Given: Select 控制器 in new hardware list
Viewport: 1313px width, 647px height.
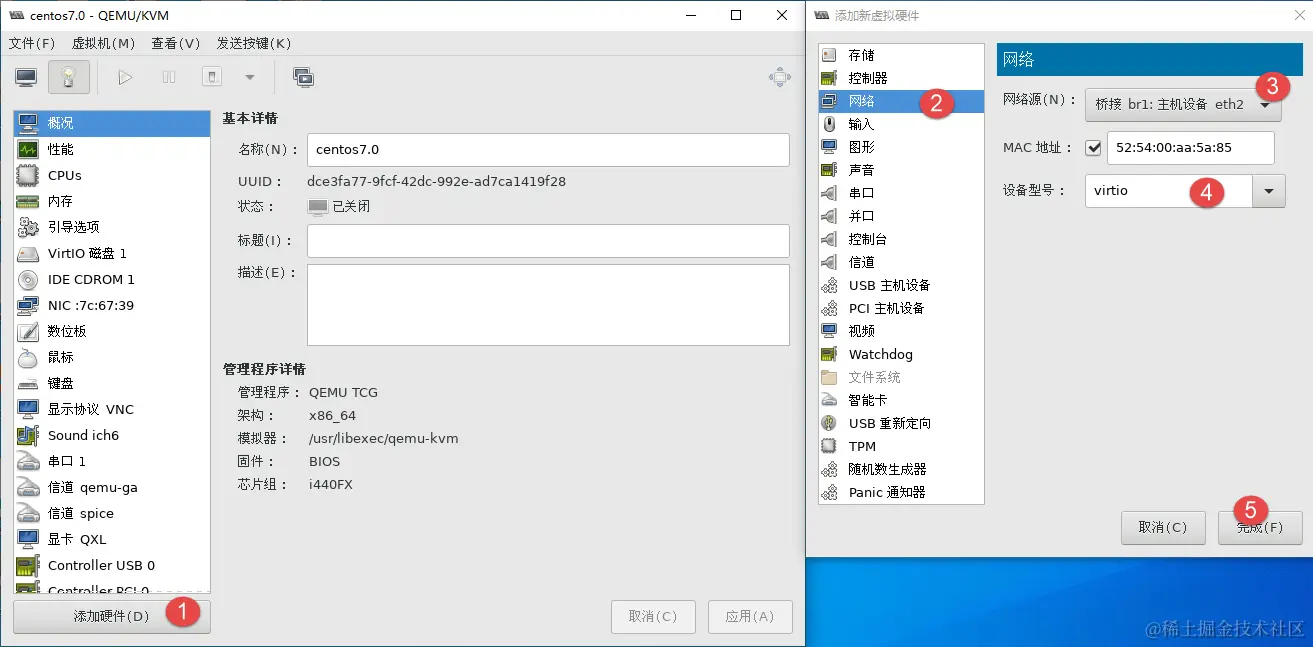Looking at the screenshot, I should point(901,78).
